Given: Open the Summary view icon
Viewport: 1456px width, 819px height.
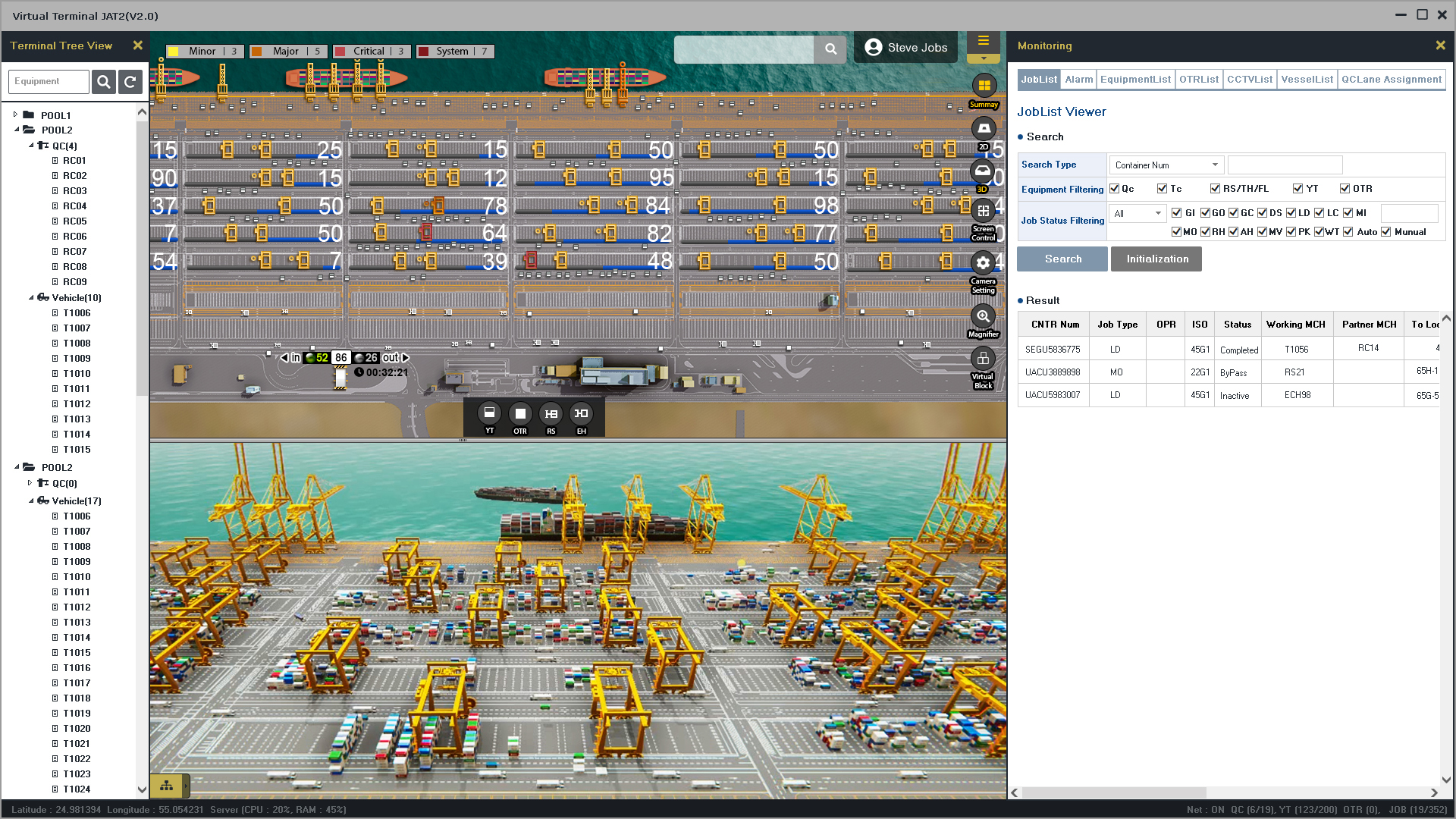Looking at the screenshot, I should pos(984,86).
